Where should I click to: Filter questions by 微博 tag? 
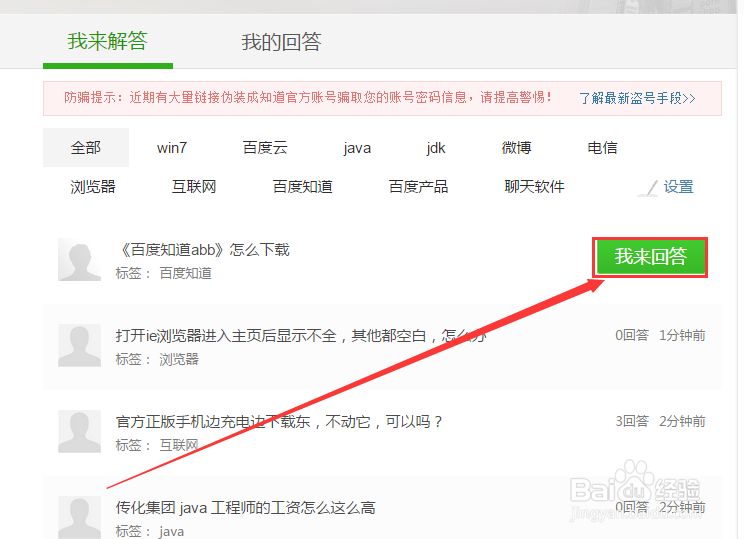coord(517,148)
